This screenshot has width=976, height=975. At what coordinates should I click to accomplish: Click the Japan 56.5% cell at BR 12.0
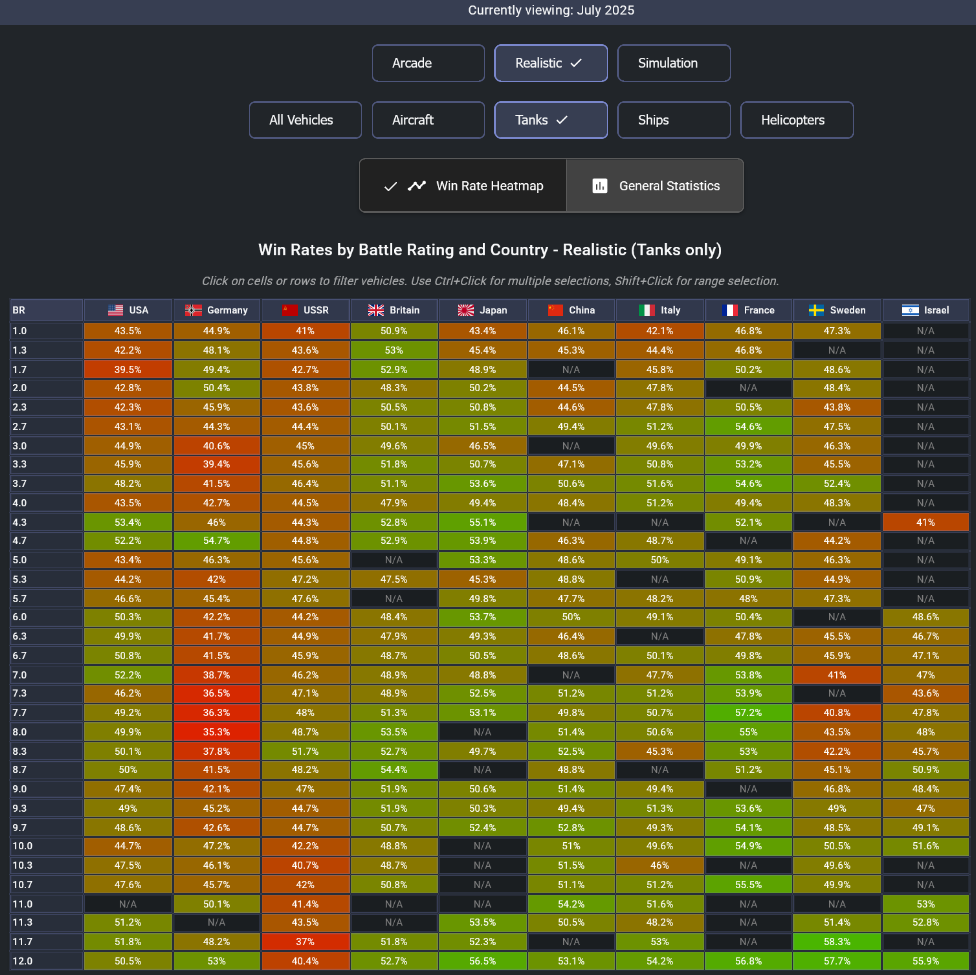pyautogui.click(x=482, y=961)
